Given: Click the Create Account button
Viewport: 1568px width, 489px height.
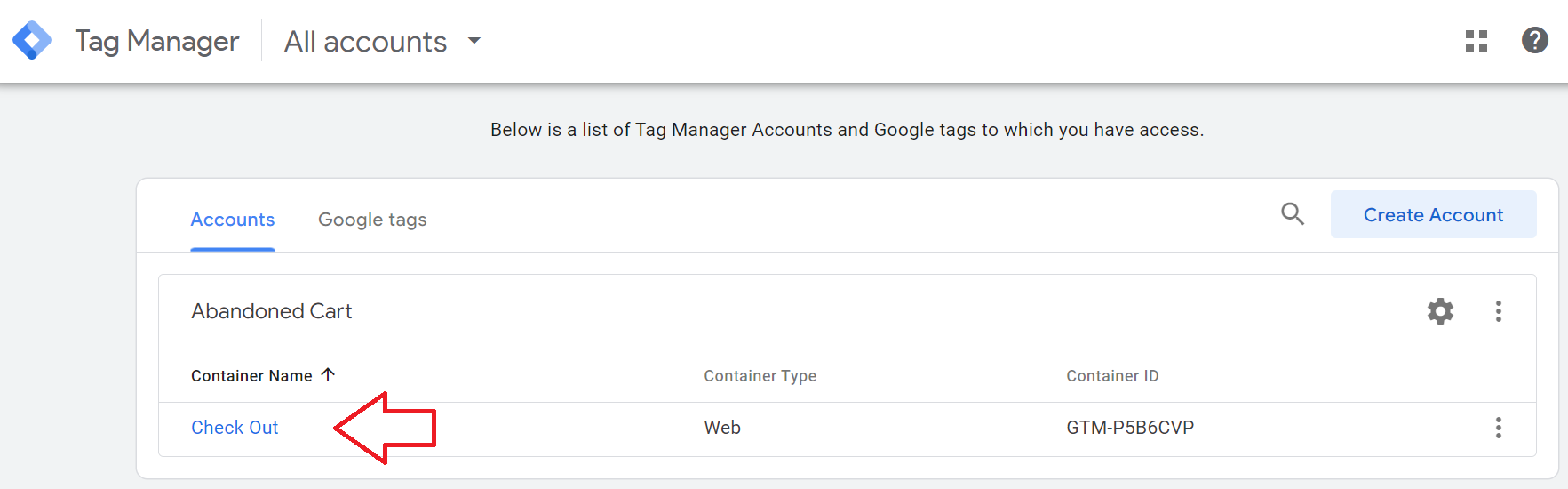Looking at the screenshot, I should (1433, 214).
